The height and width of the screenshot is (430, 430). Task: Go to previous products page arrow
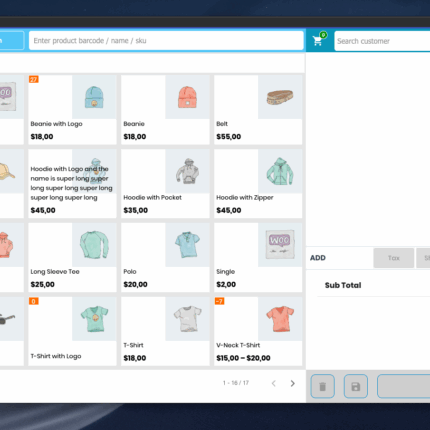tap(274, 384)
